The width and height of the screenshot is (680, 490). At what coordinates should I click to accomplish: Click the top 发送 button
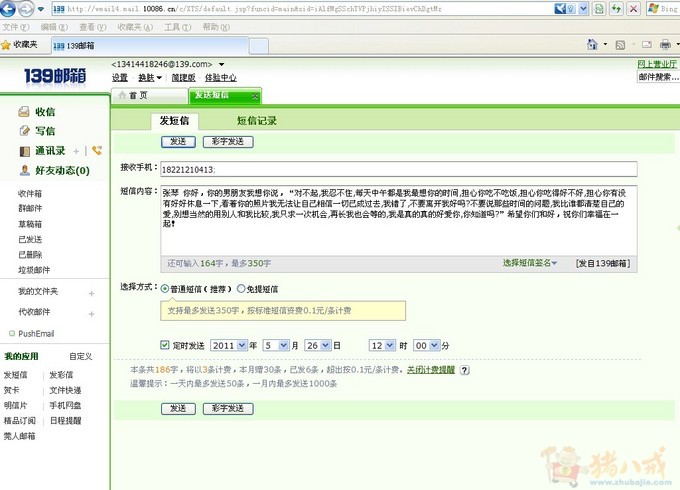tap(178, 142)
